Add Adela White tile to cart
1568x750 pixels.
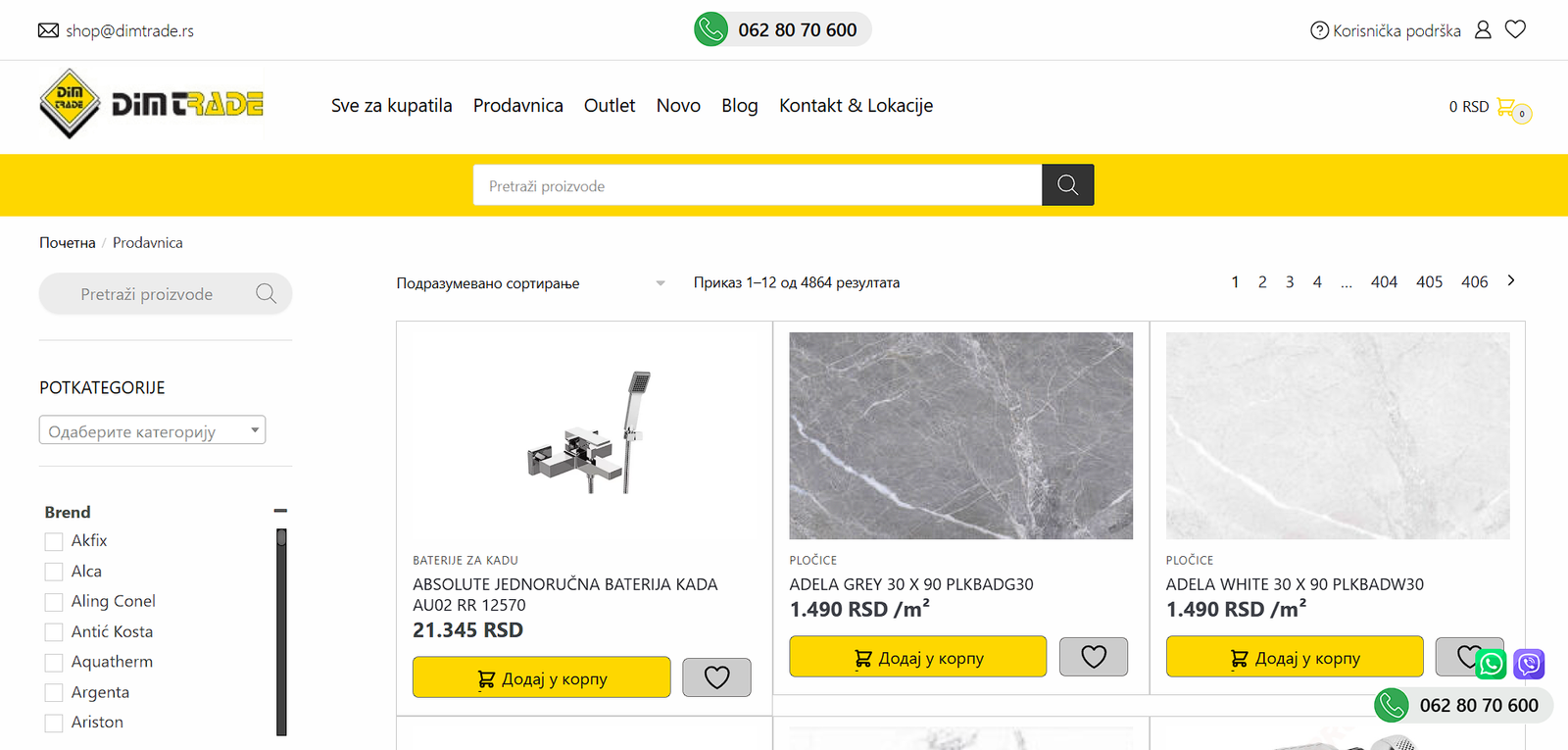click(1294, 657)
